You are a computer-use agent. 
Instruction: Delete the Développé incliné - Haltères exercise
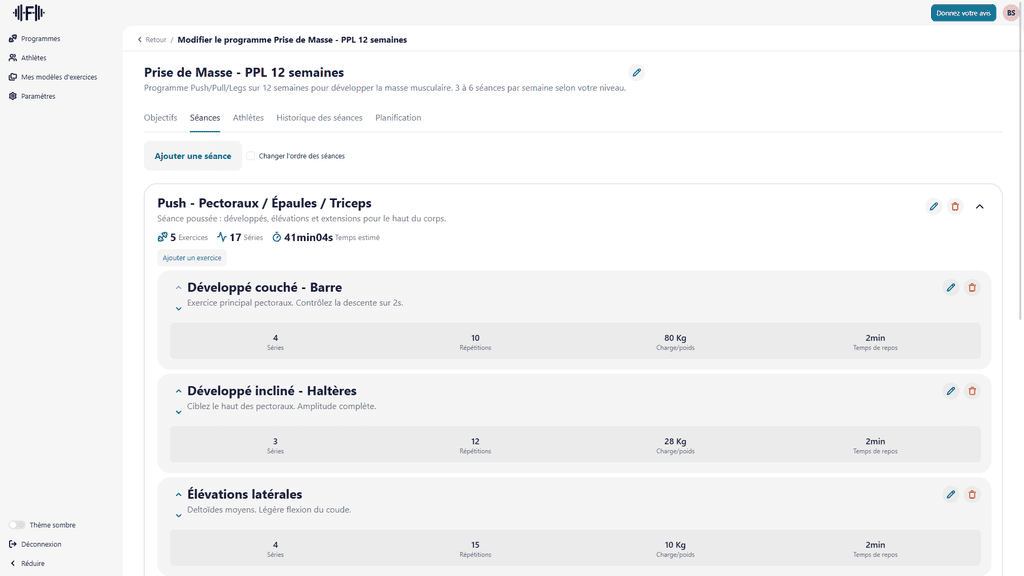point(972,391)
